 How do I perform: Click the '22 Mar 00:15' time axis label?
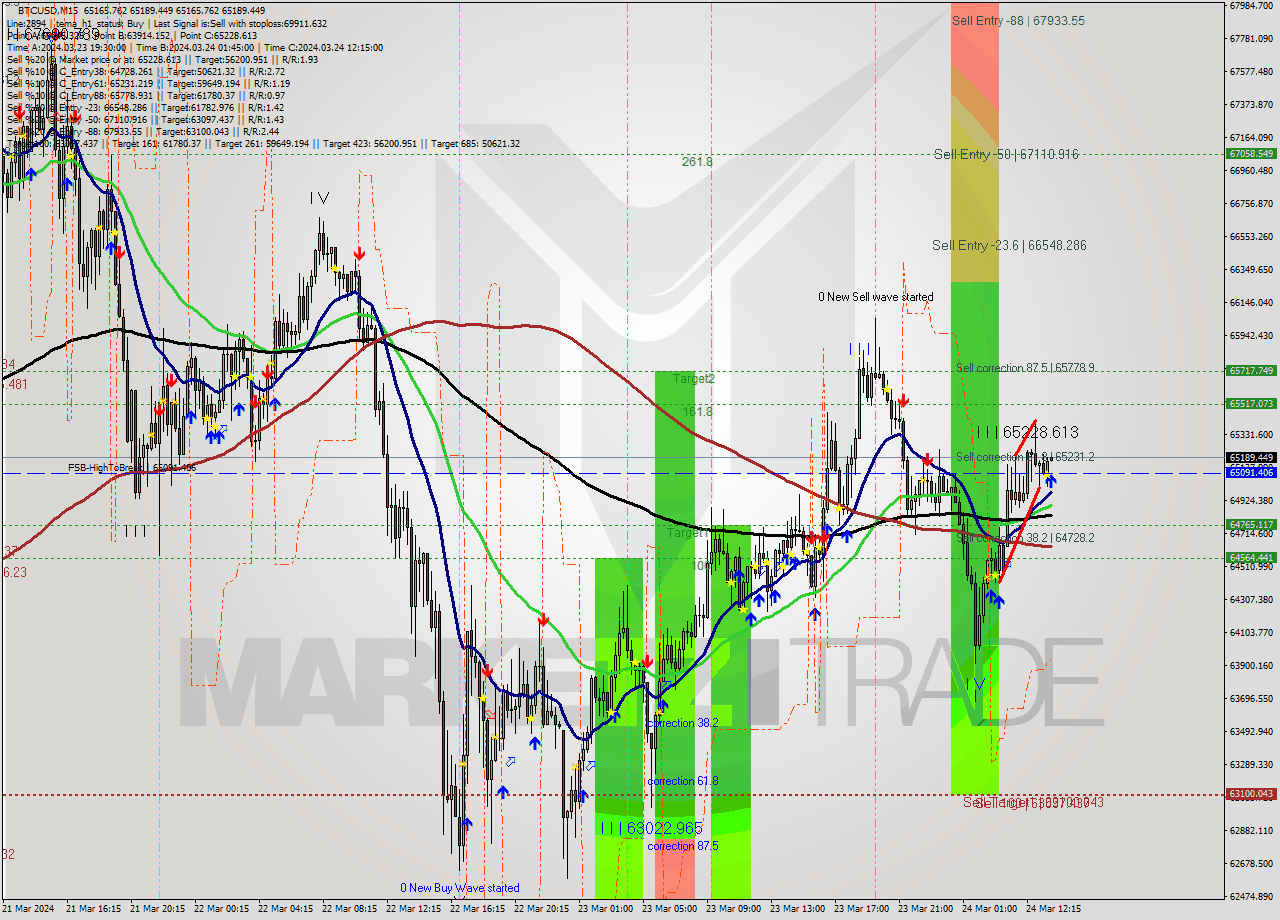[223, 909]
